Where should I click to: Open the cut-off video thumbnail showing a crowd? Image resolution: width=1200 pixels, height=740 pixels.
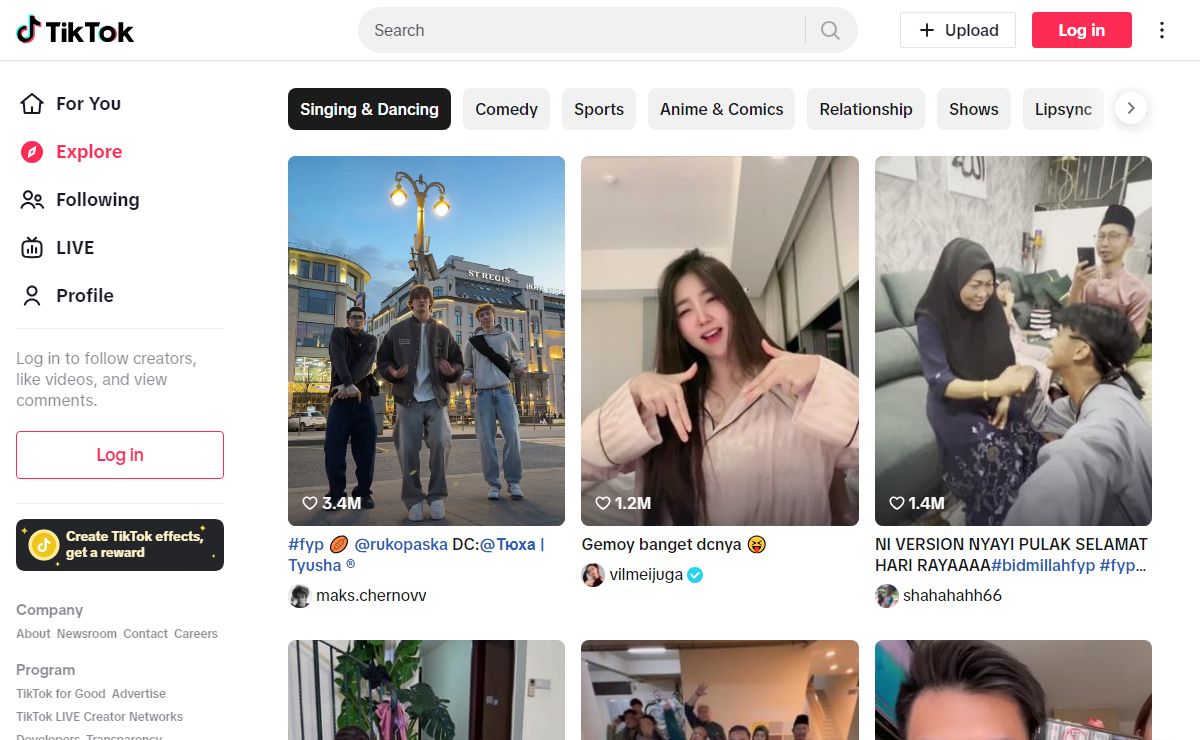(x=720, y=690)
